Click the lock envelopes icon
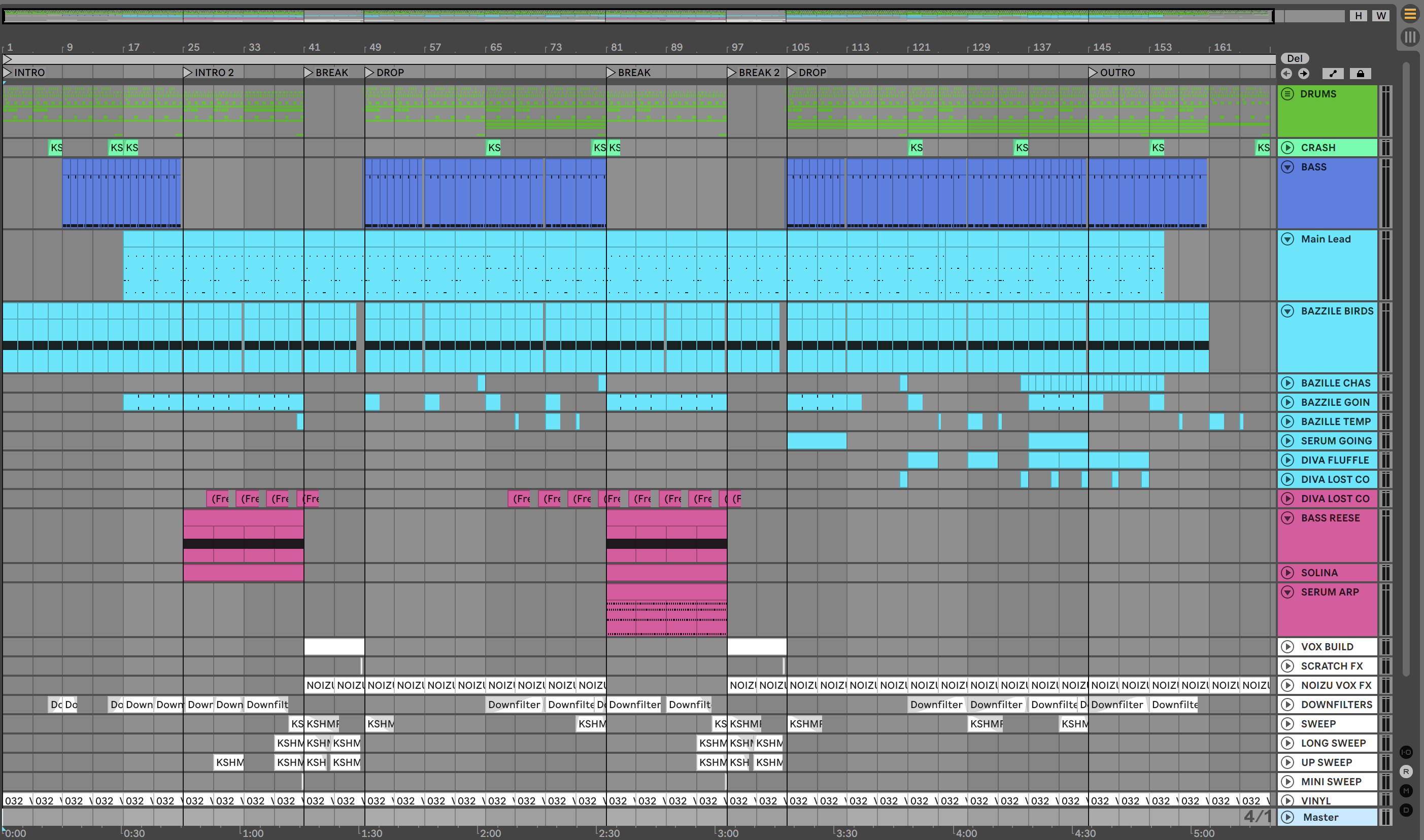Viewport: 1424px width, 840px height. pyautogui.click(x=1360, y=74)
